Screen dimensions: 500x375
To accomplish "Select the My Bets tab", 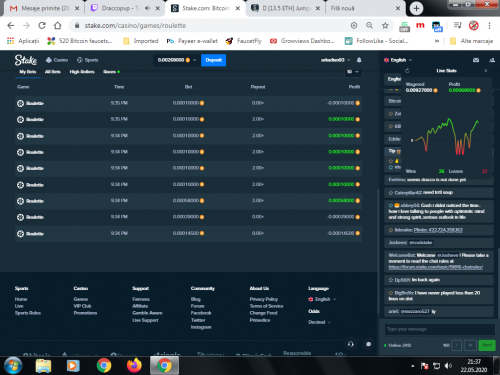I will point(28,72).
